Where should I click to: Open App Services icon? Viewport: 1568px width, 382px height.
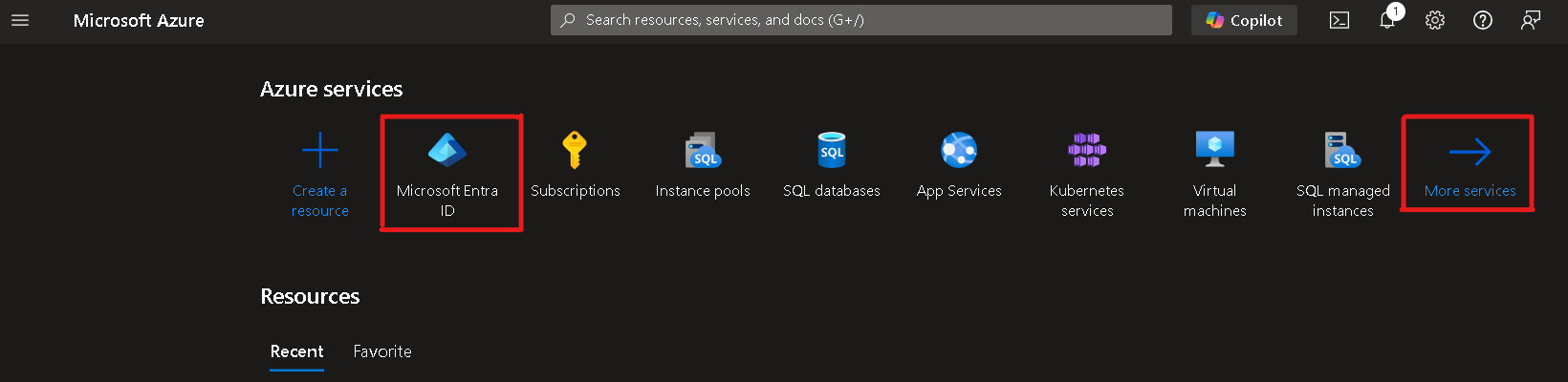(959, 150)
